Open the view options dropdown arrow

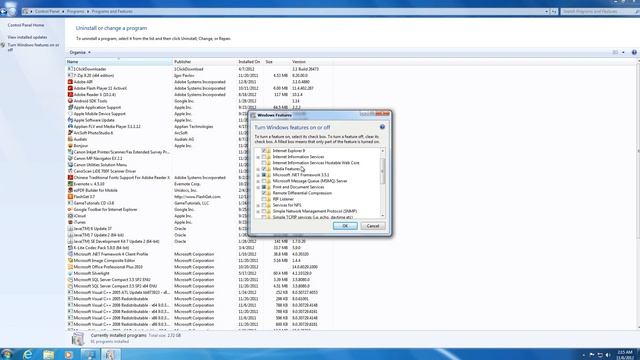623,52
